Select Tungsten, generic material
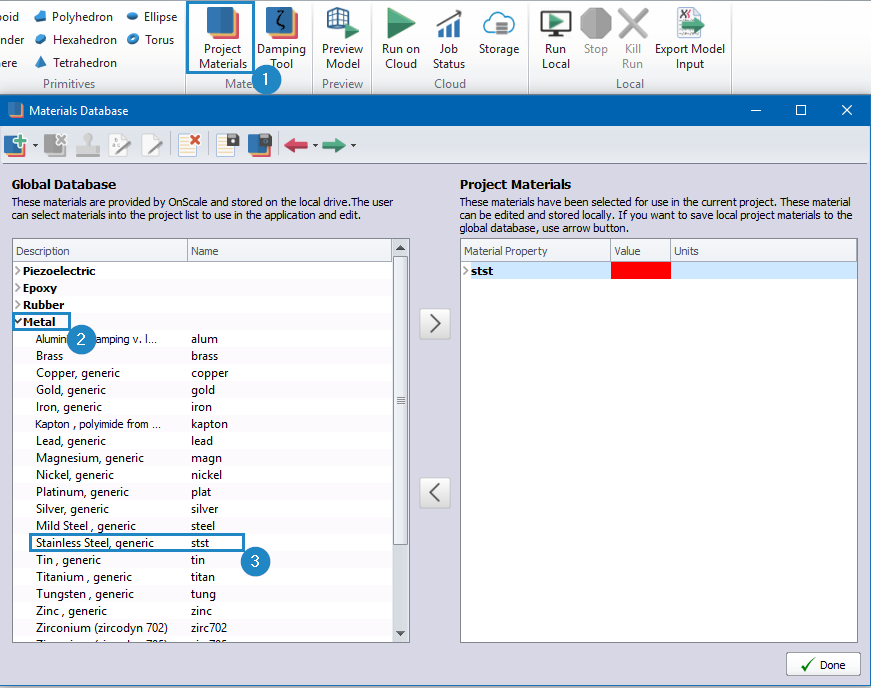This screenshot has height=688, width=871. coord(203,594)
